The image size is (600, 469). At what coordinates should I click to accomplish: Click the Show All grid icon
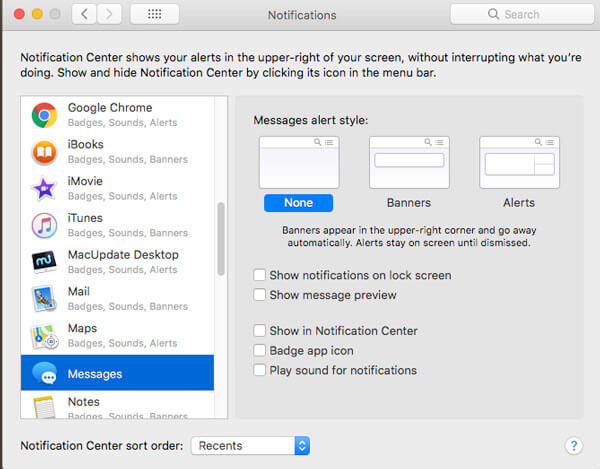[155, 15]
